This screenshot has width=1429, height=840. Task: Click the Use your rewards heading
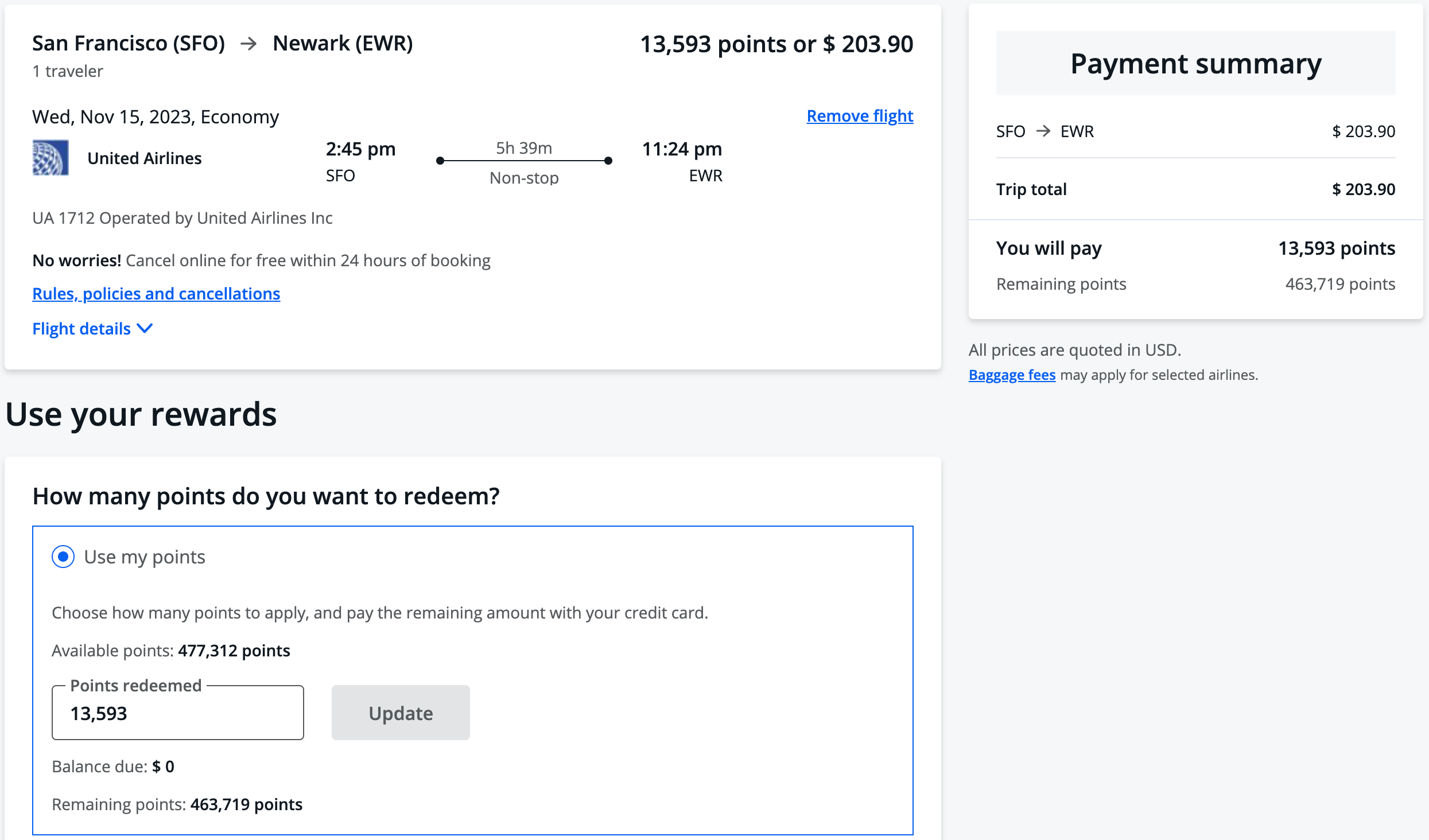(x=141, y=414)
